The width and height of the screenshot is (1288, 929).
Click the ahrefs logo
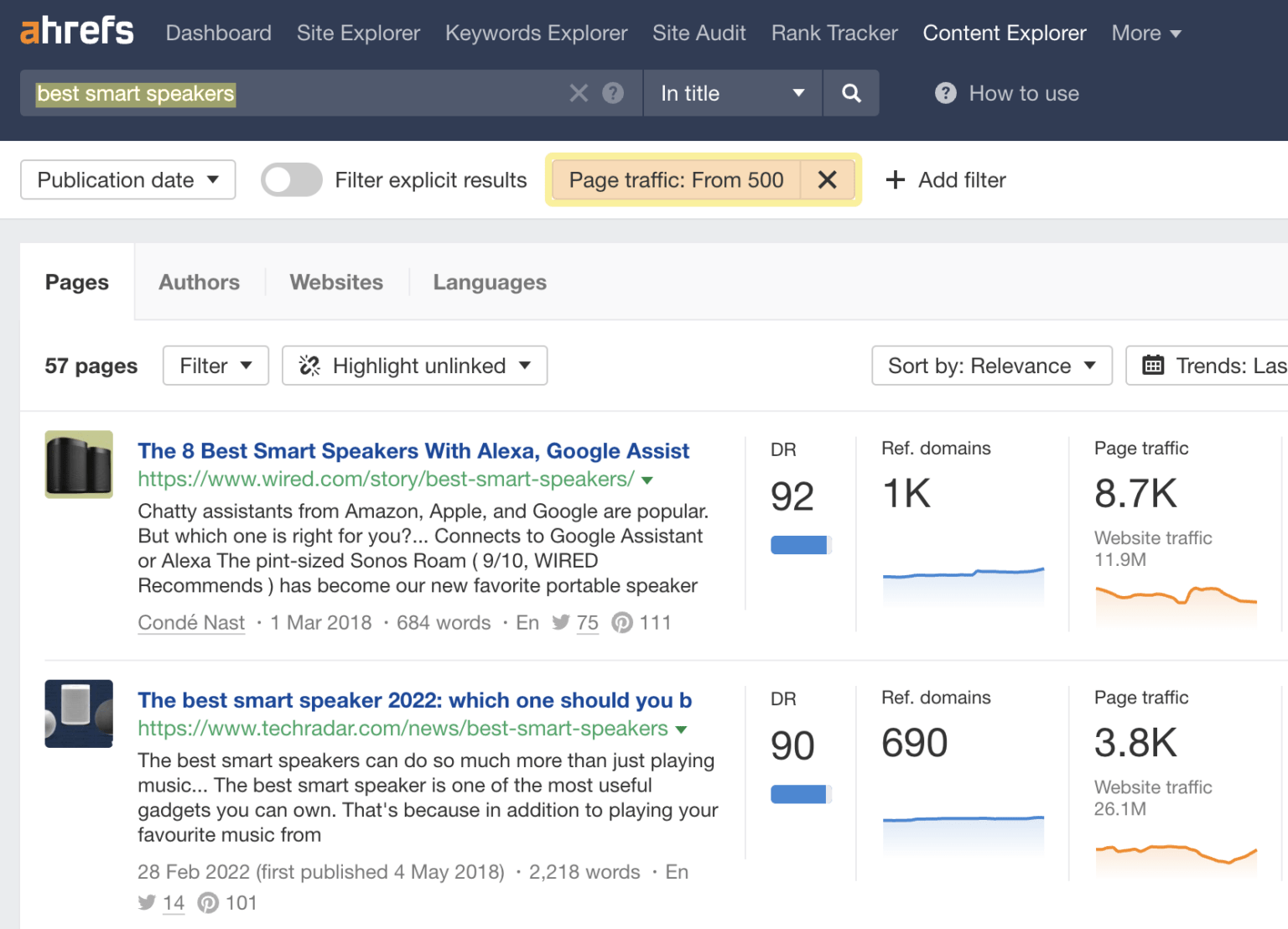tap(76, 31)
